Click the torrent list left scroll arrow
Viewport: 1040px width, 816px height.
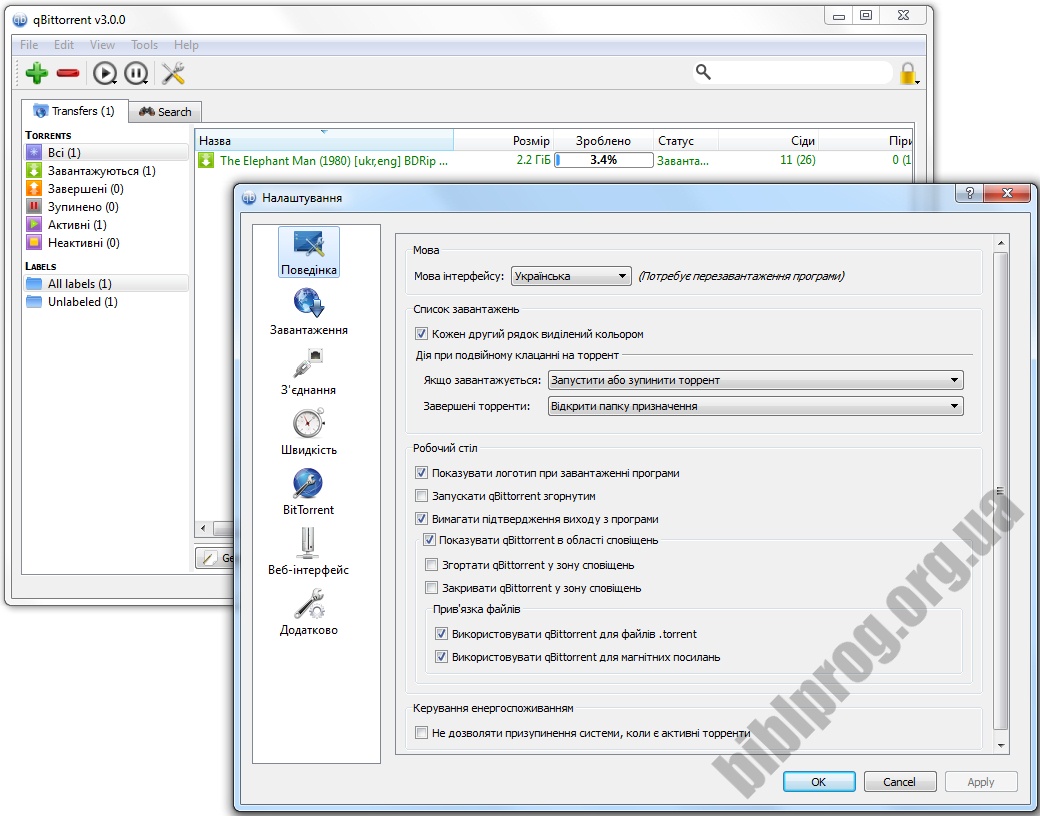204,529
